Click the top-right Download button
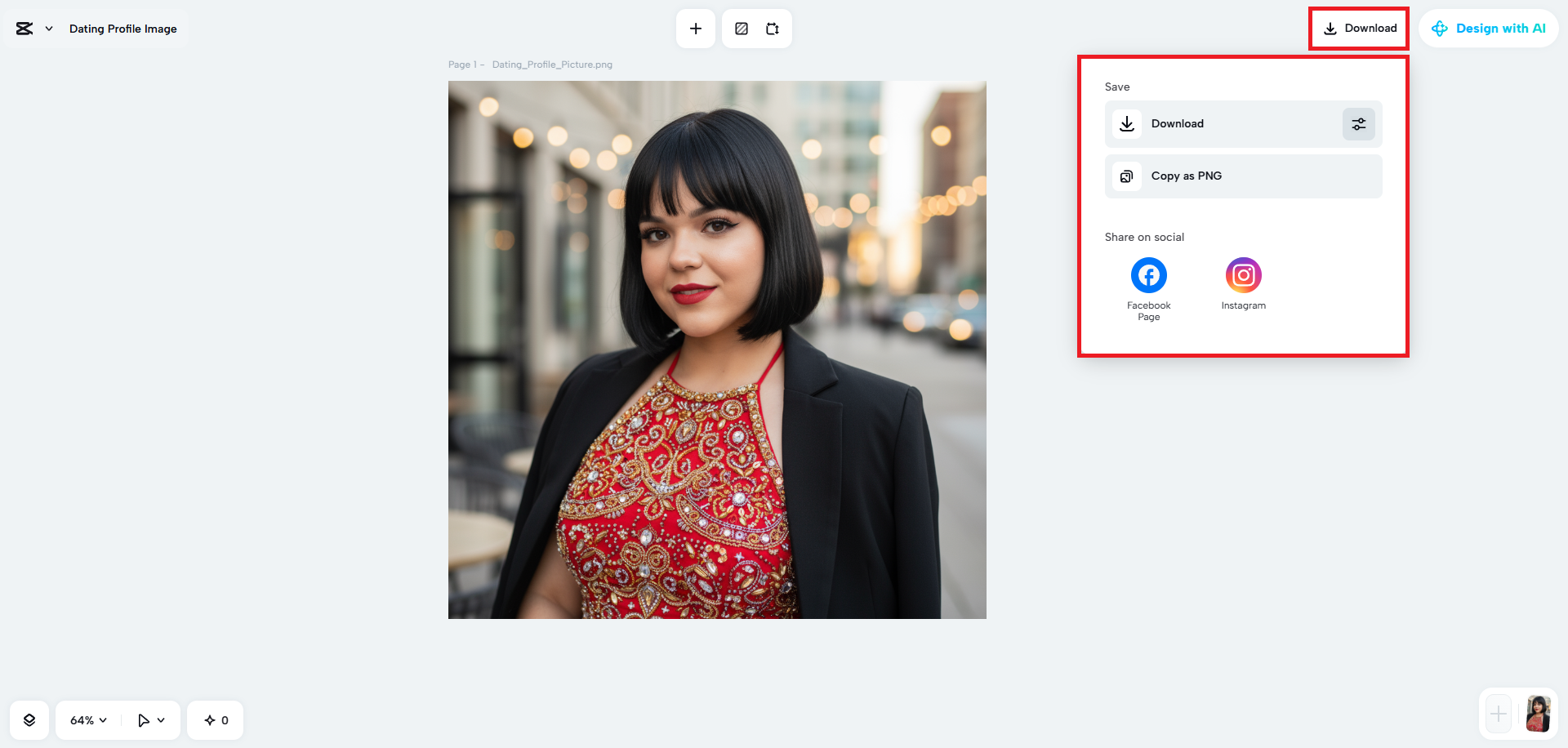 coord(1358,28)
